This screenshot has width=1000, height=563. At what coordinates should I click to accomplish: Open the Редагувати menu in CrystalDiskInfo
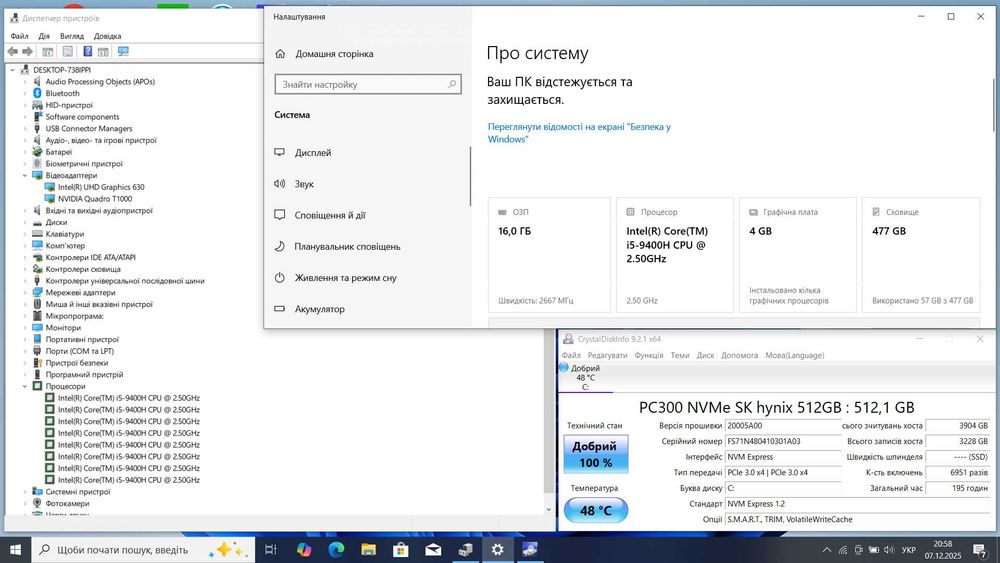tap(607, 355)
